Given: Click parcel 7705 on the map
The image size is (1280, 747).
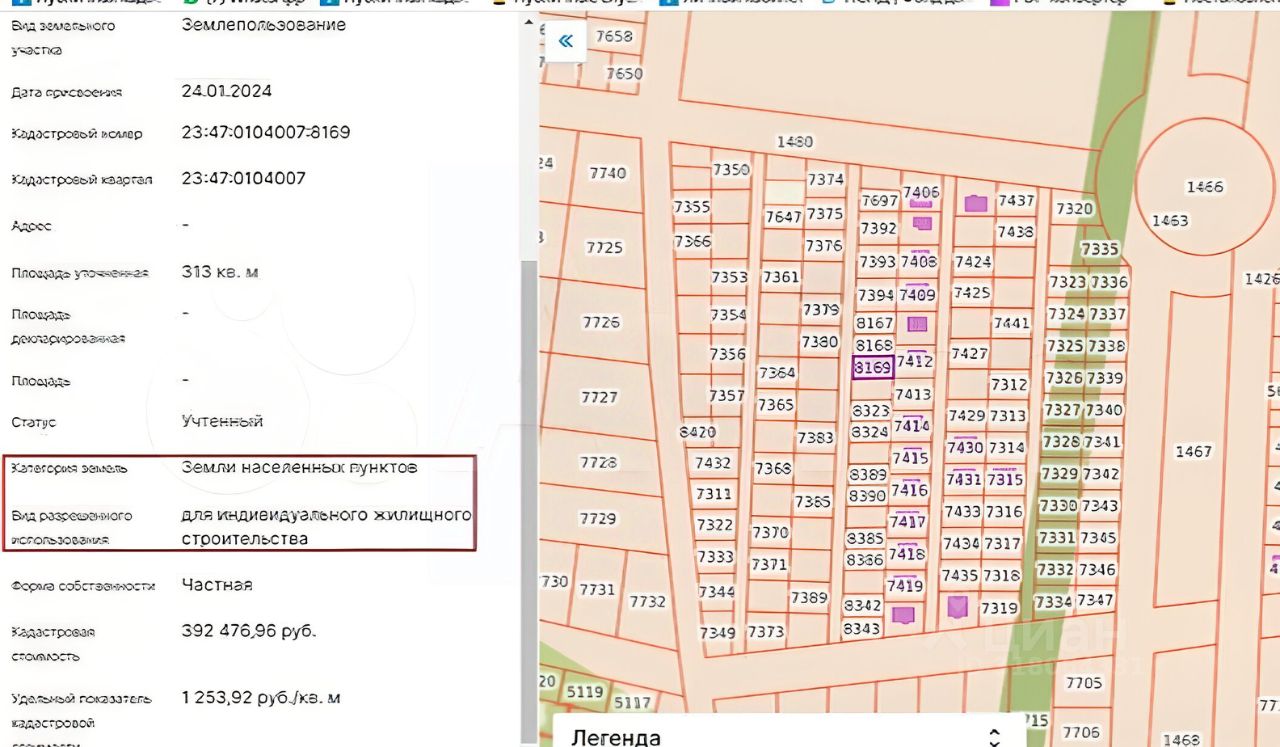Looking at the screenshot, I should click(1083, 683).
